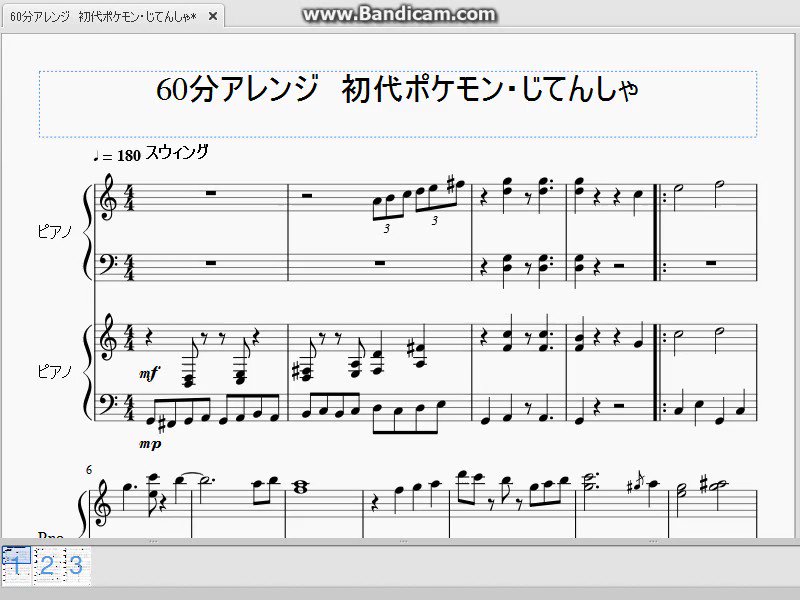Select the treble clef at measure 6
This screenshot has width=800, height=600.
pos(103,502)
